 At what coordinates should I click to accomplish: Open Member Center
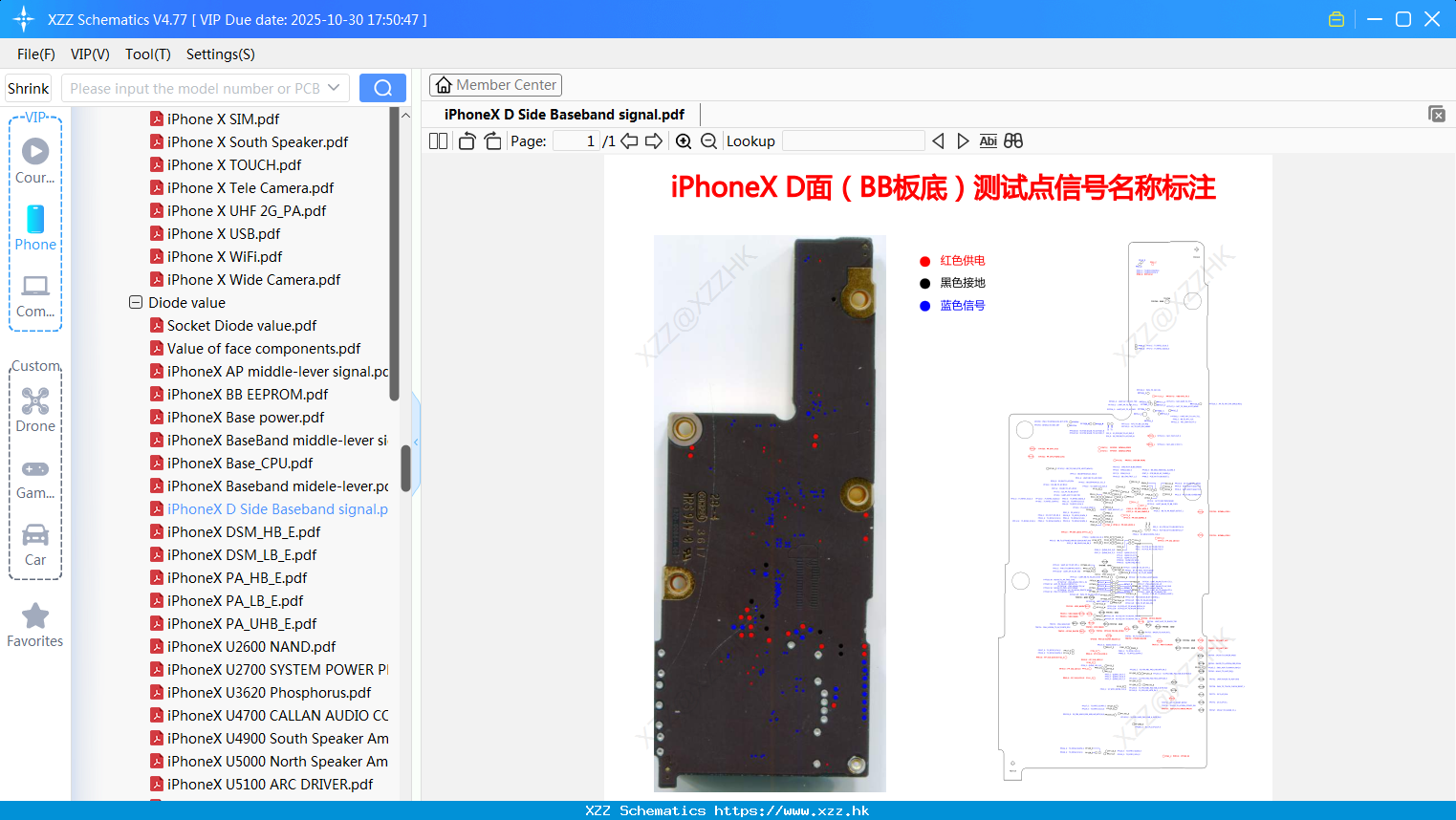(495, 85)
